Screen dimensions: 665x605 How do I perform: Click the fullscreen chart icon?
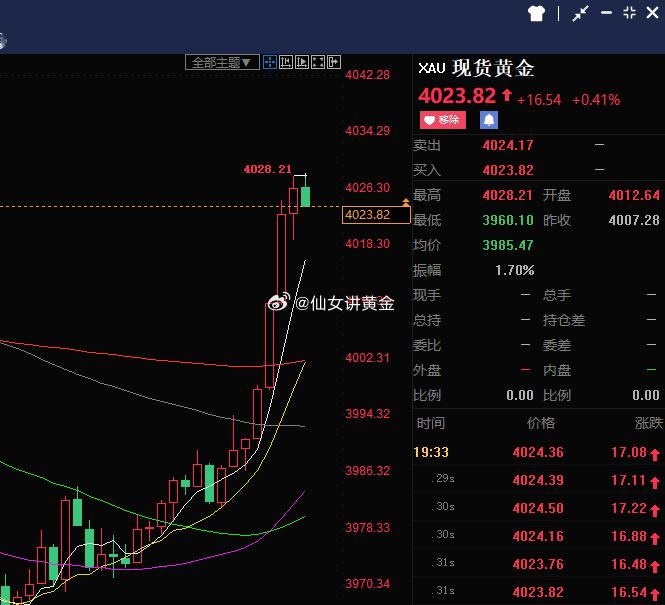(318, 63)
